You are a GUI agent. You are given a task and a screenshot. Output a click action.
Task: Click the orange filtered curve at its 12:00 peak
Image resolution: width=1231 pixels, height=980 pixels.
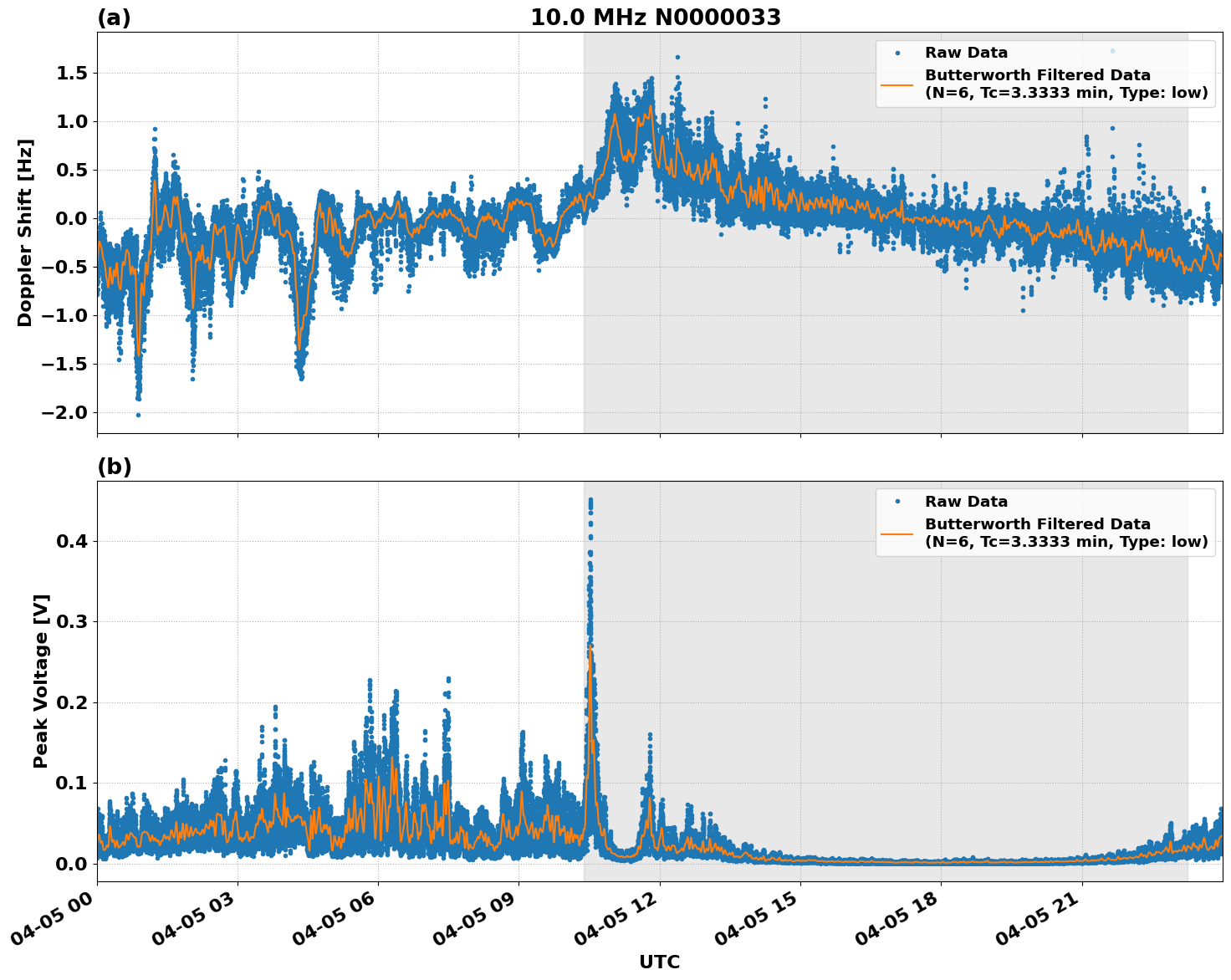coord(651,107)
